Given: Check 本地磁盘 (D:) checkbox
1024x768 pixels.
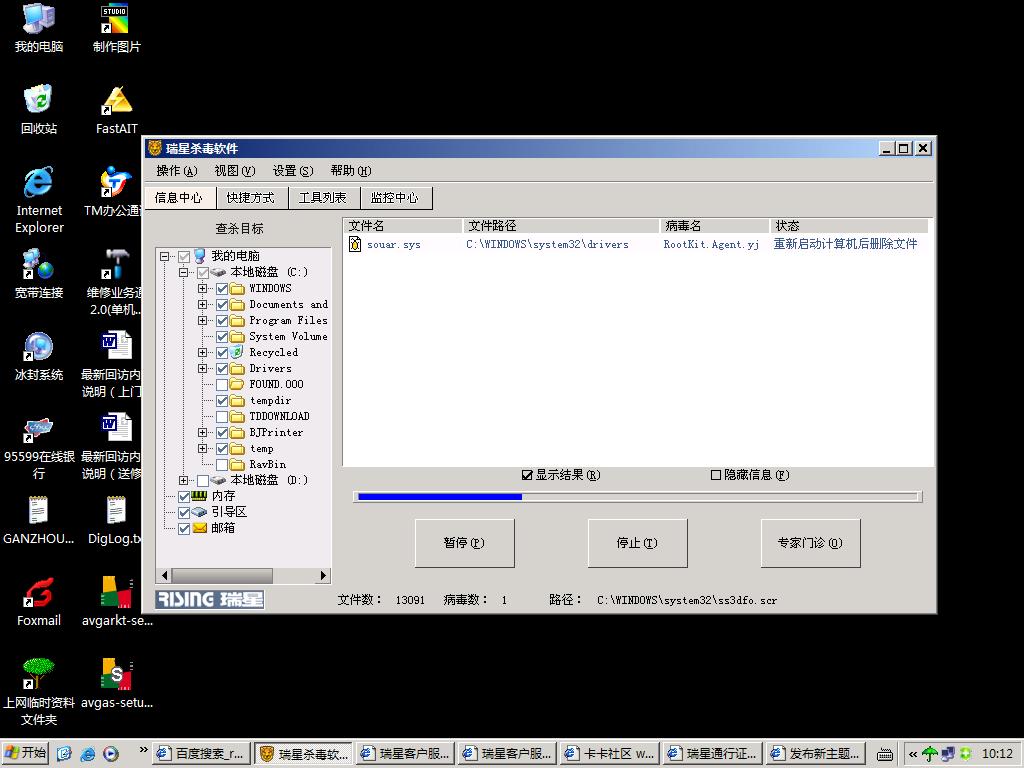Looking at the screenshot, I should tap(203, 481).
